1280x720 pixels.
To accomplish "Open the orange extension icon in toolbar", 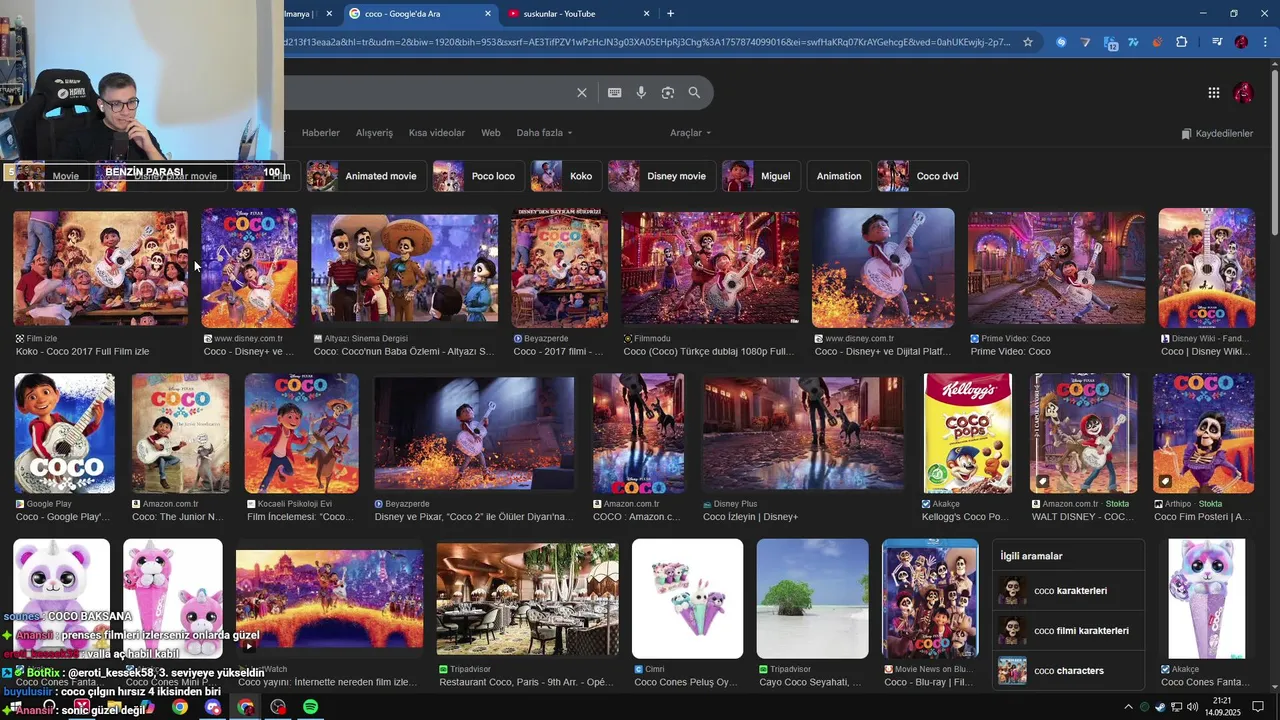I will click(1158, 42).
